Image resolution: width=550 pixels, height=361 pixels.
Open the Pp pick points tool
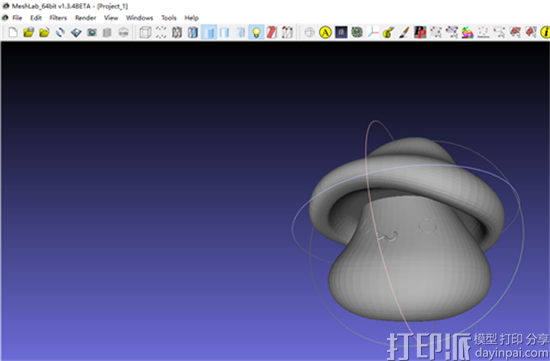pyautogui.click(x=420, y=33)
